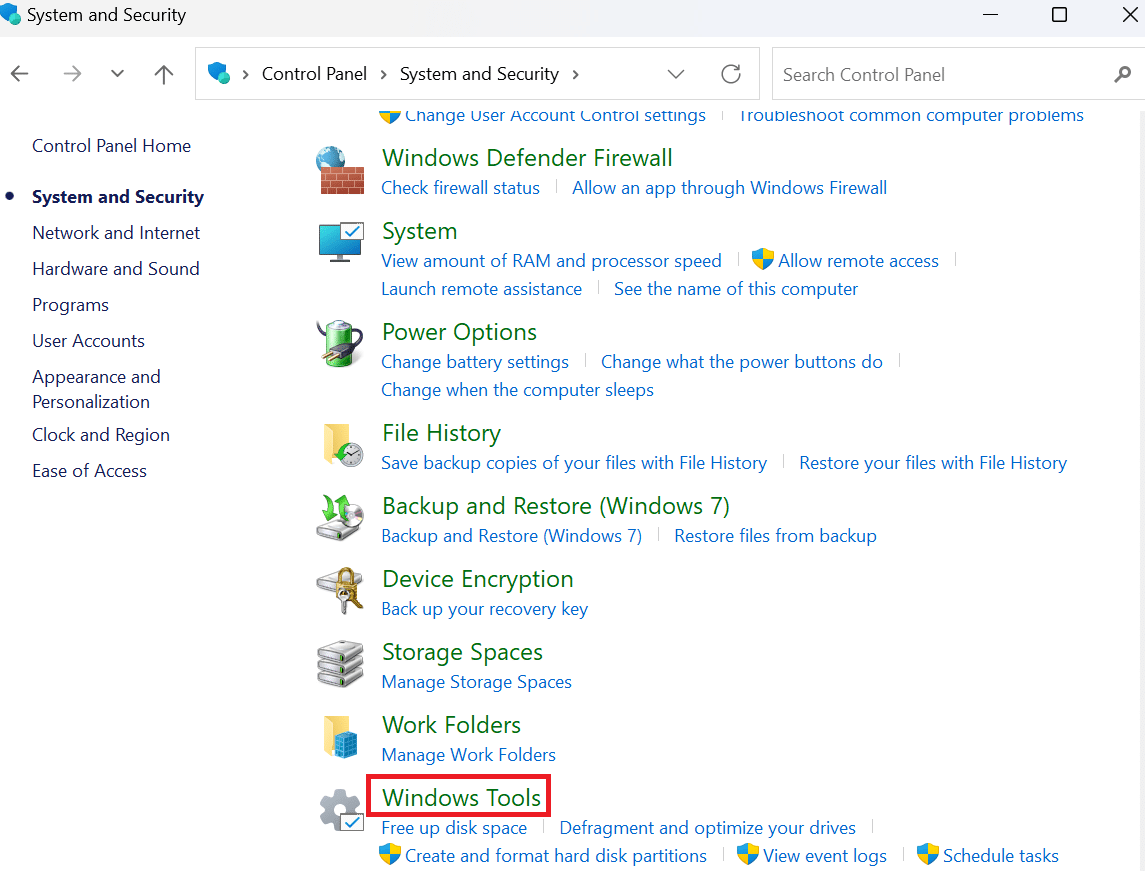The width and height of the screenshot is (1145, 871).
Task: Click Restore your files with File History
Action: point(933,463)
